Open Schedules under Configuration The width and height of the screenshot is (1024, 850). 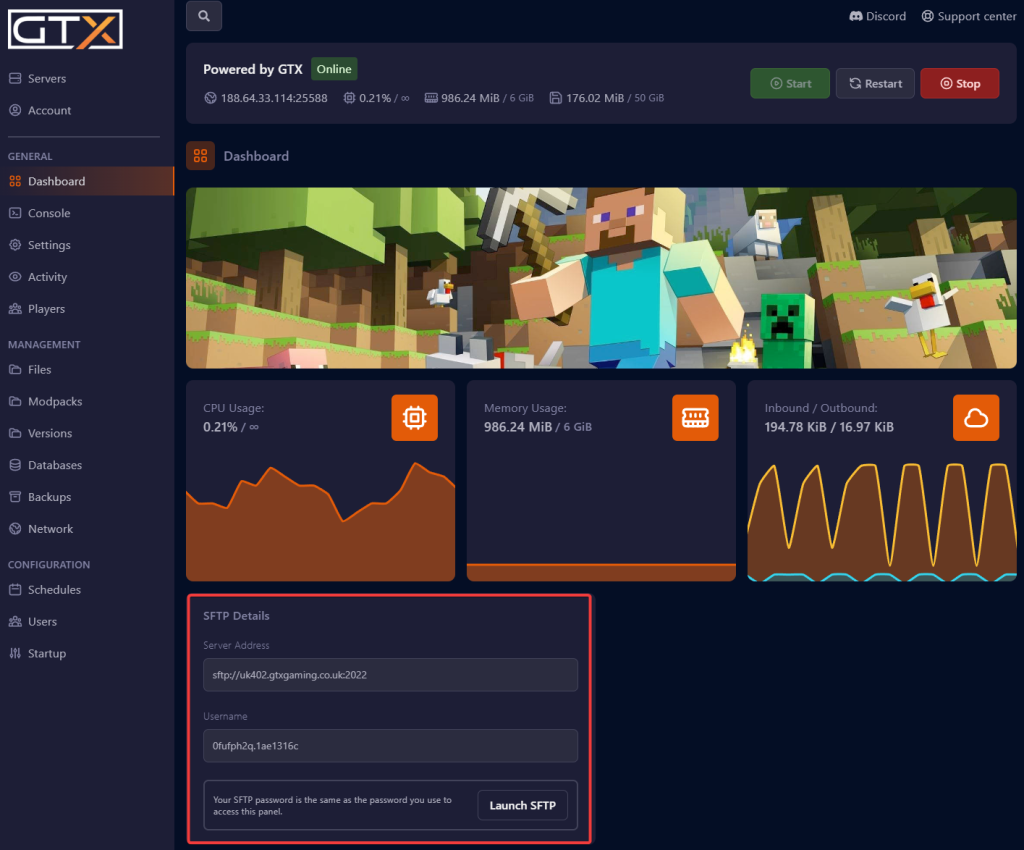[87, 590]
